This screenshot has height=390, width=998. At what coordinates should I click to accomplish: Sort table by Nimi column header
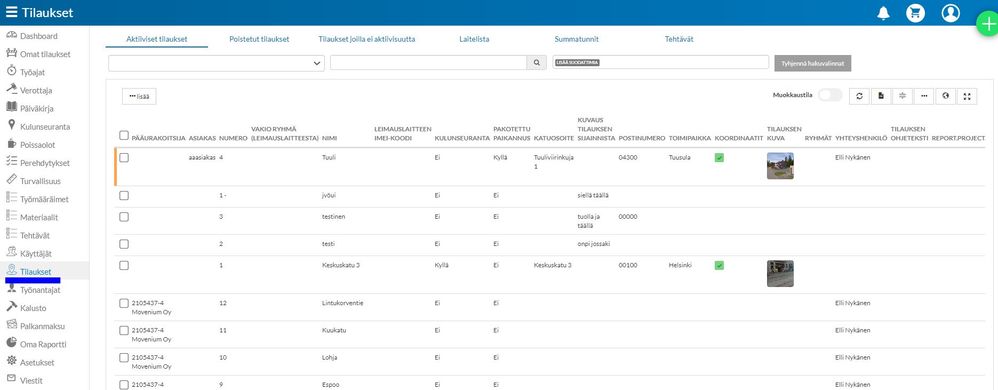click(330, 137)
